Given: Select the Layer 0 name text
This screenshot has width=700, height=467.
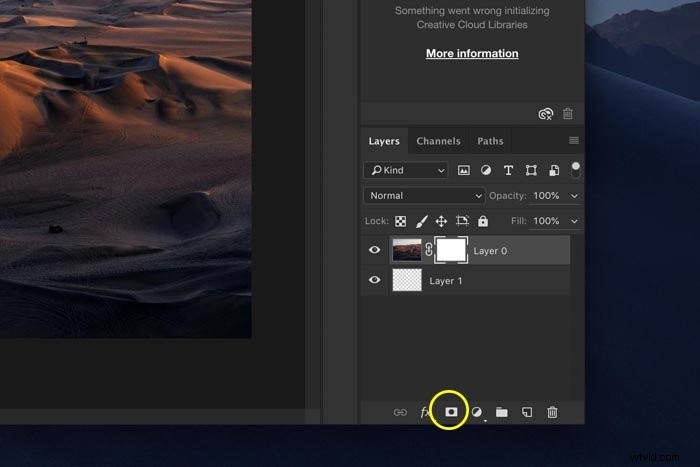Looking at the screenshot, I should click(x=490, y=251).
